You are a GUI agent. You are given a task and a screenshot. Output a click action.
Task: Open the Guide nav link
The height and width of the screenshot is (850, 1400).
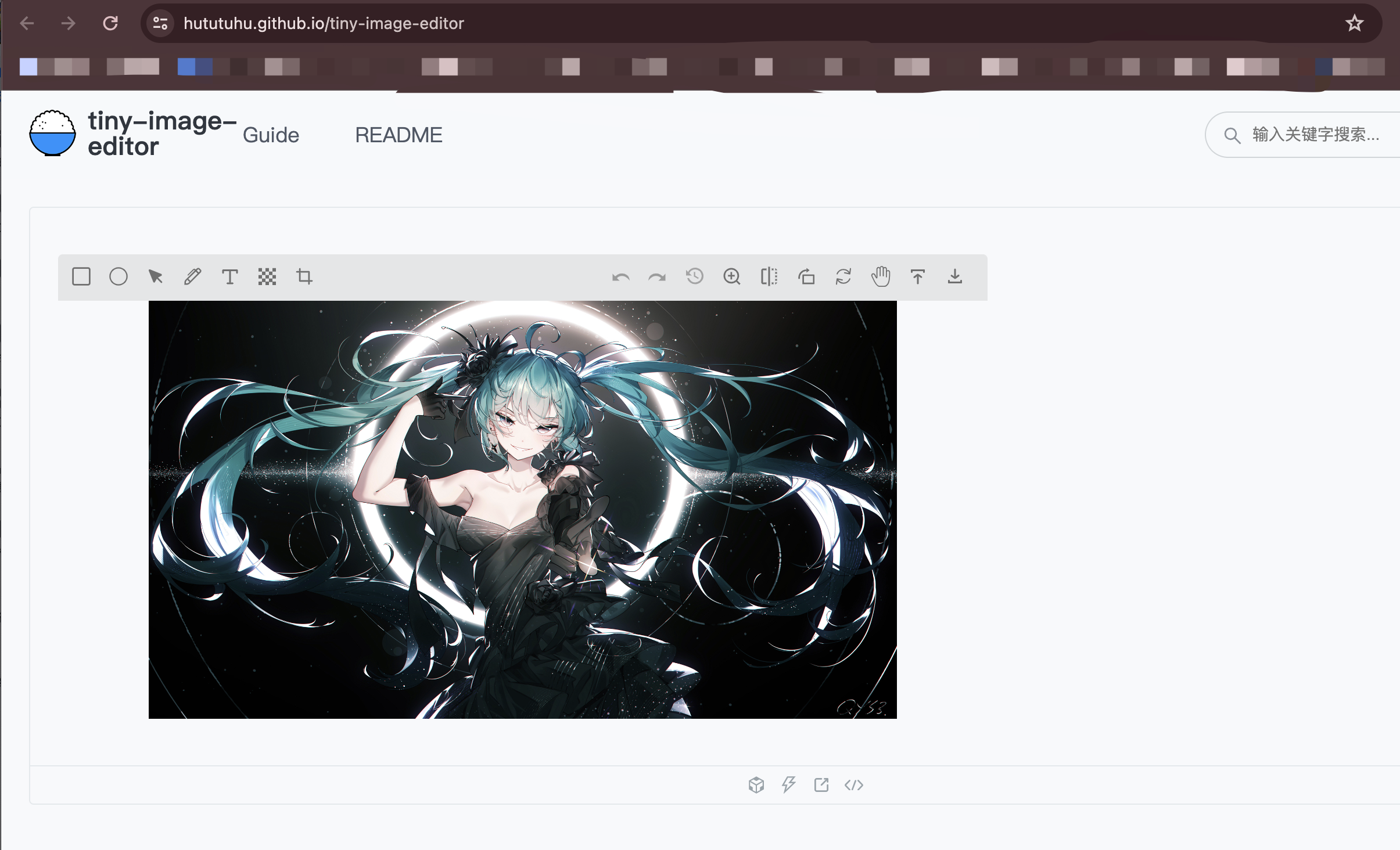pos(271,135)
